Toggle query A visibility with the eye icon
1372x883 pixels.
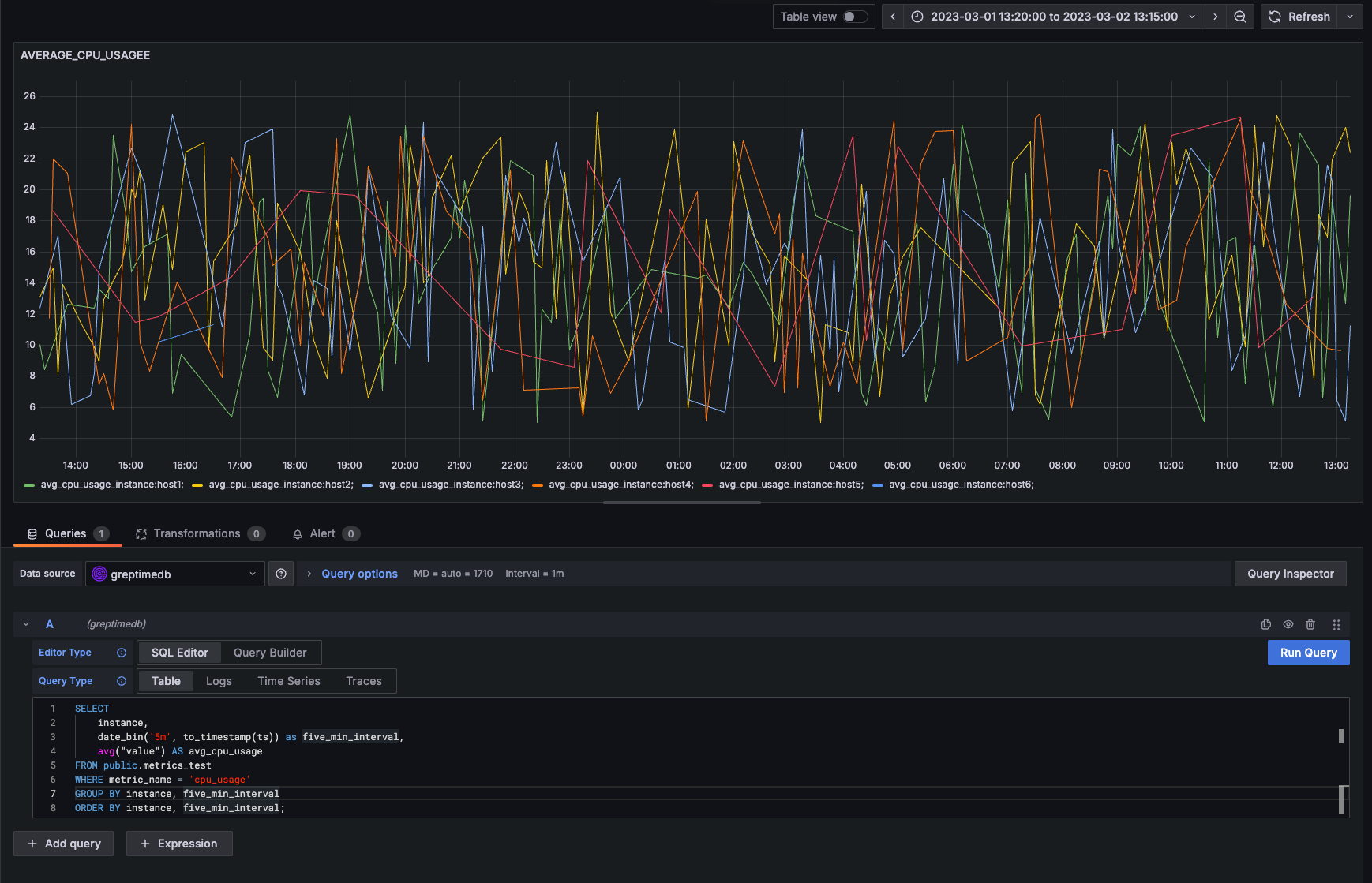(x=1288, y=624)
